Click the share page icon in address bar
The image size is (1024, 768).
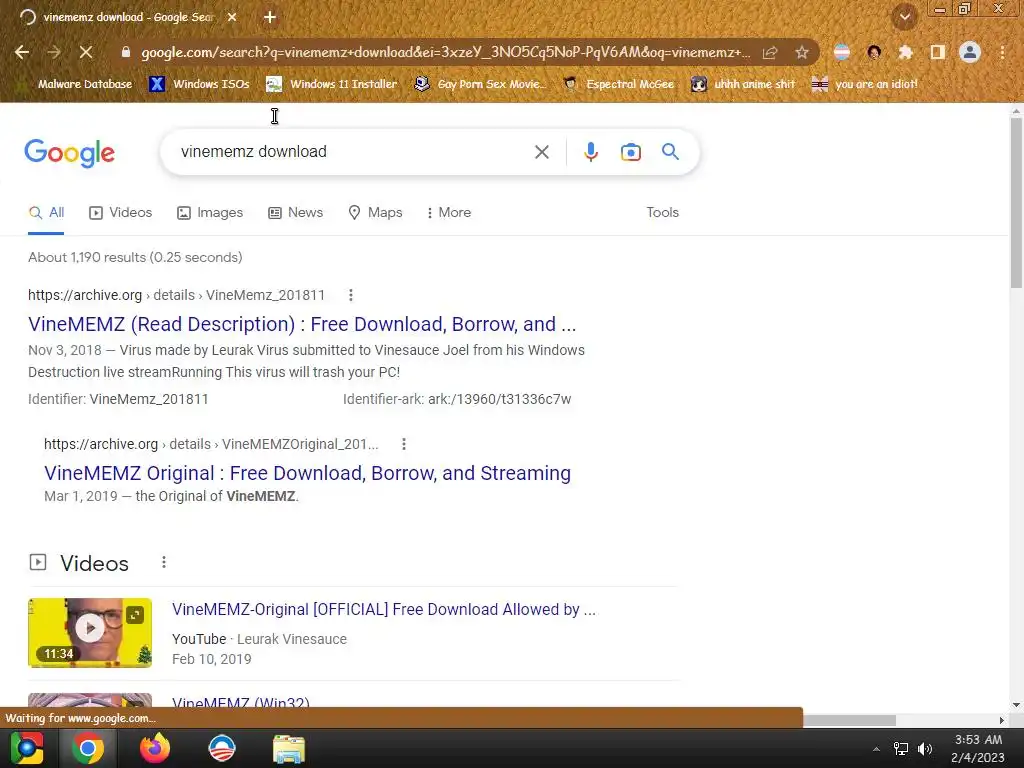click(x=770, y=52)
